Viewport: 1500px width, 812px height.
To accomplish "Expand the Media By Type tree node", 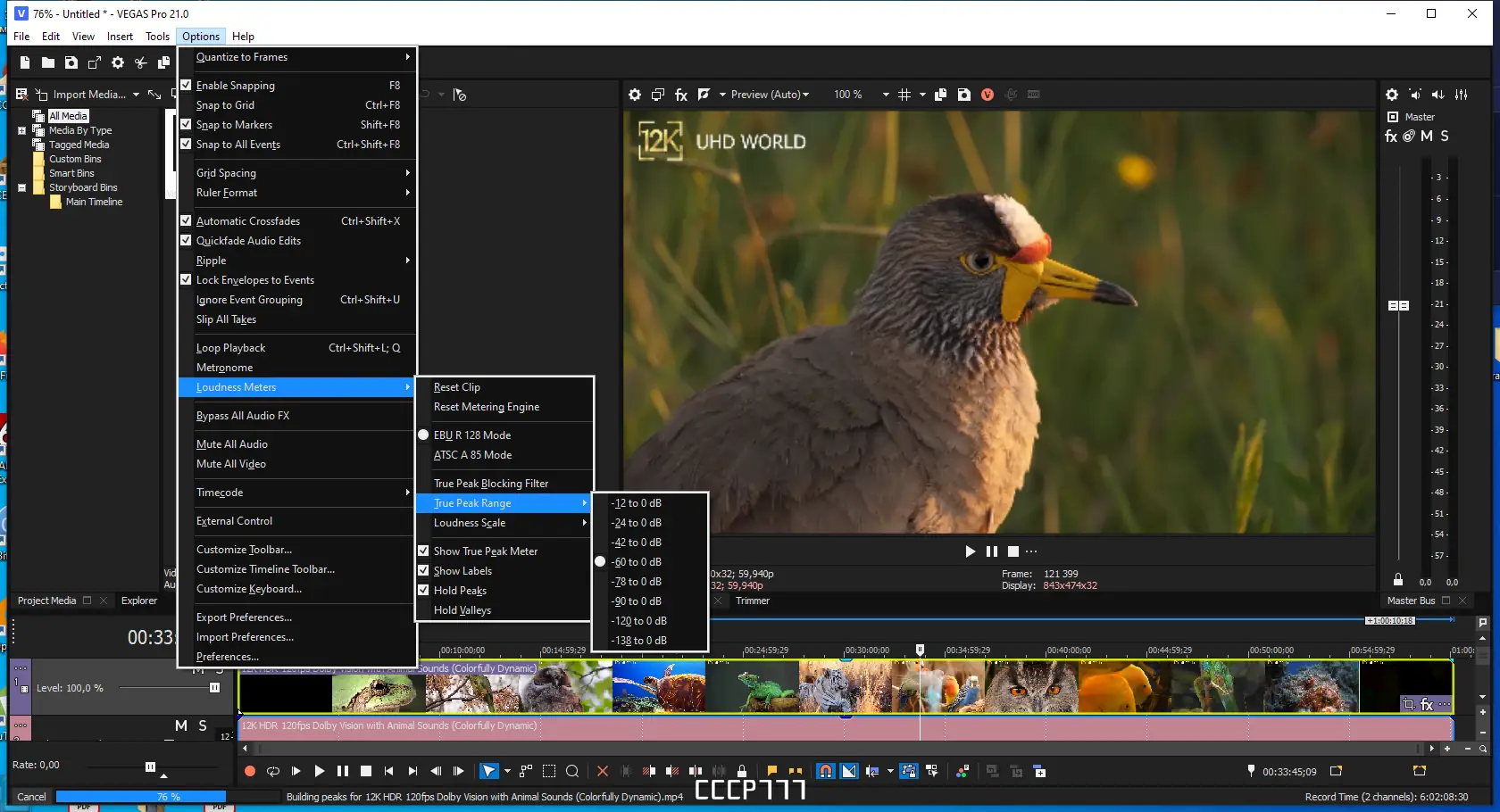I will click(22, 130).
